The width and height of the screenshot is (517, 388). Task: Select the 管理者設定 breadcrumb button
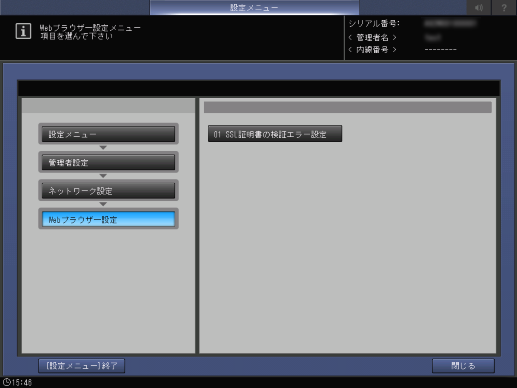(108, 162)
